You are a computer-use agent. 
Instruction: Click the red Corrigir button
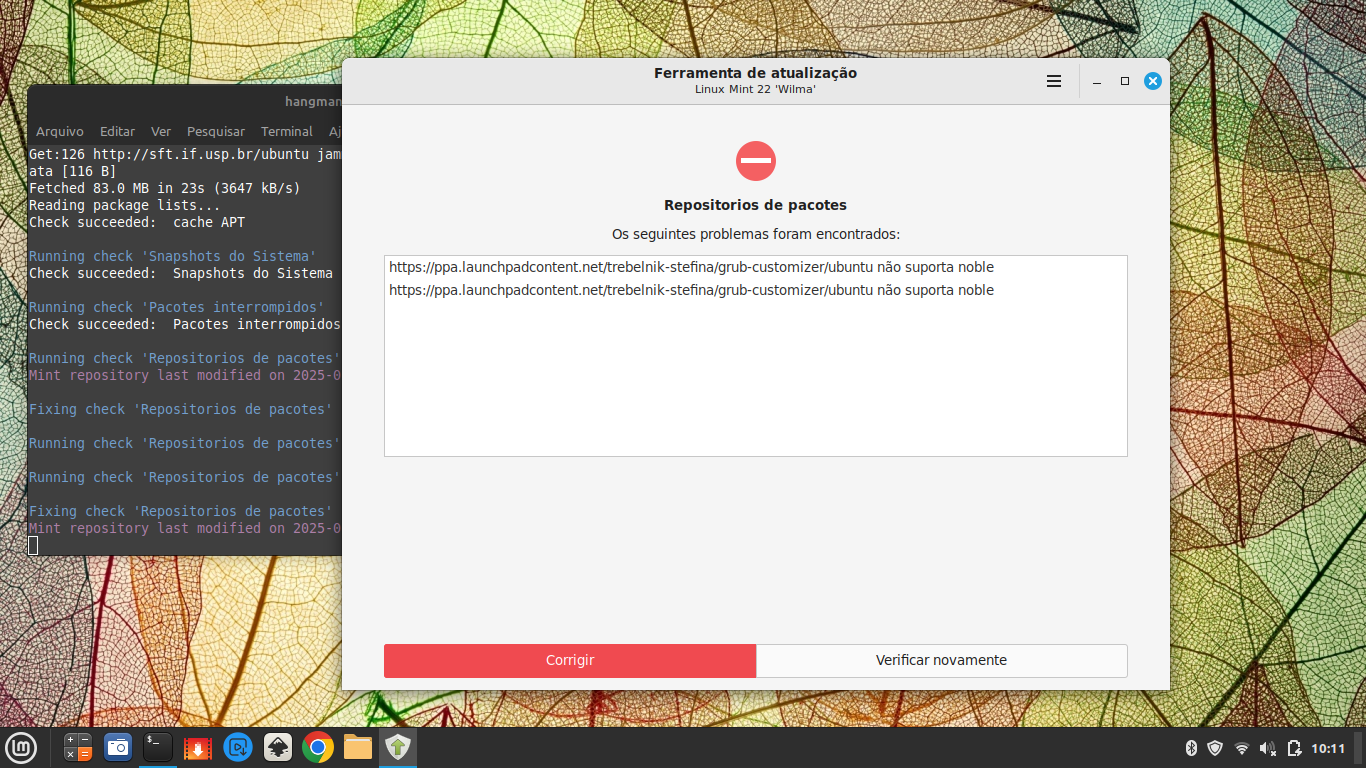pyautogui.click(x=570, y=661)
